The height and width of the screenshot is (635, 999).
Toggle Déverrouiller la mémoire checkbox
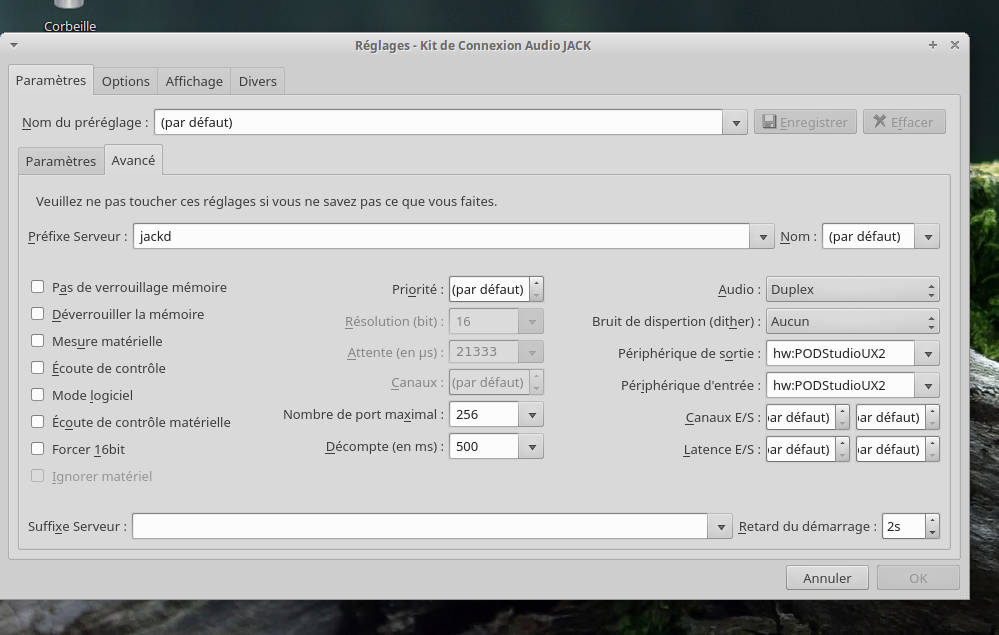point(38,313)
